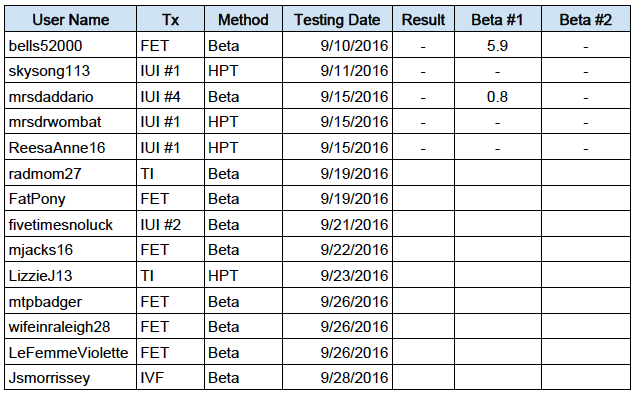Click the 0.8 value in Beta #1
Viewport: 637px width, 396px height.
click(498, 97)
